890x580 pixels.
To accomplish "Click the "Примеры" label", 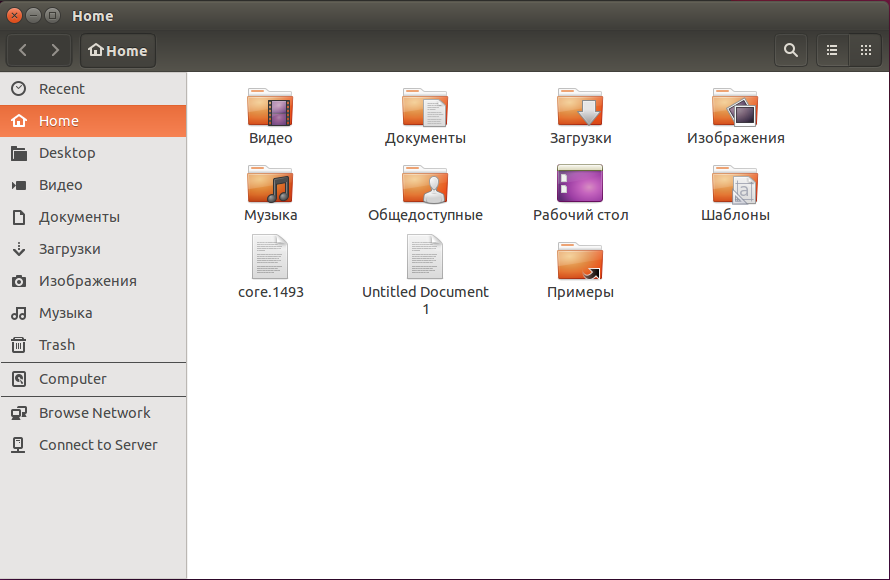I will pyautogui.click(x=580, y=292).
